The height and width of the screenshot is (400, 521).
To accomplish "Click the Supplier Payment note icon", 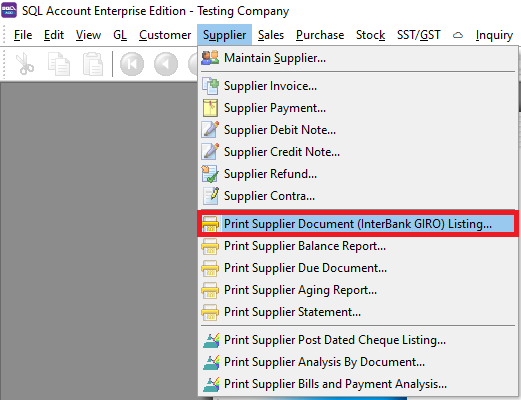I will click(210, 108).
